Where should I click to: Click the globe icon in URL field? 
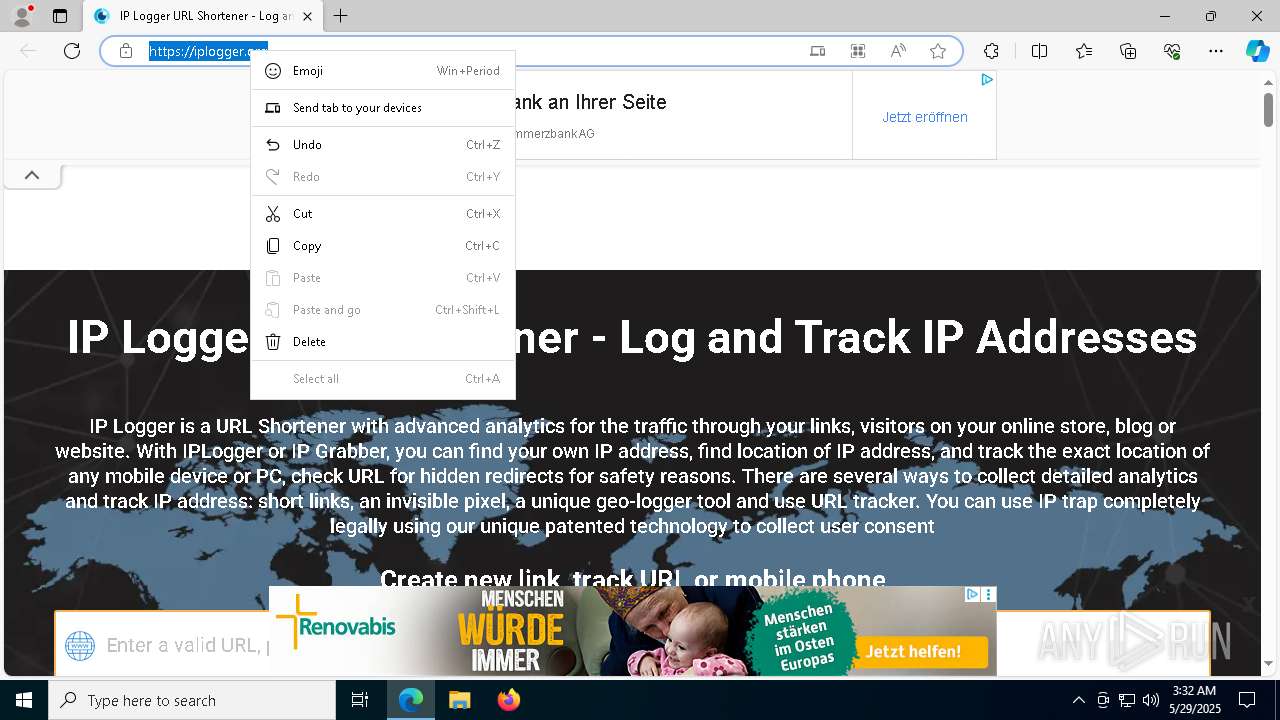click(x=80, y=645)
